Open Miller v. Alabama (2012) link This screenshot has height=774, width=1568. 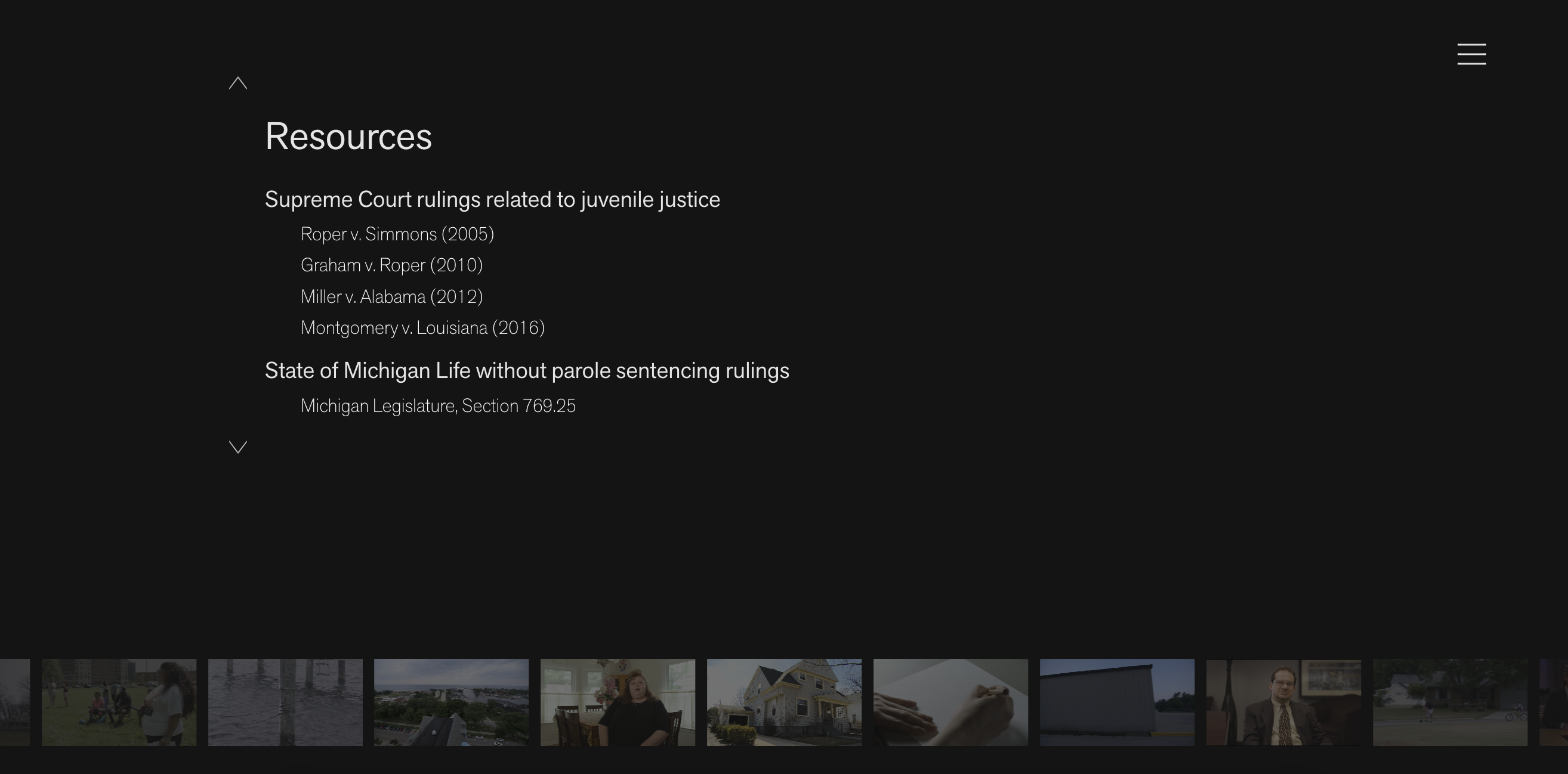[392, 297]
